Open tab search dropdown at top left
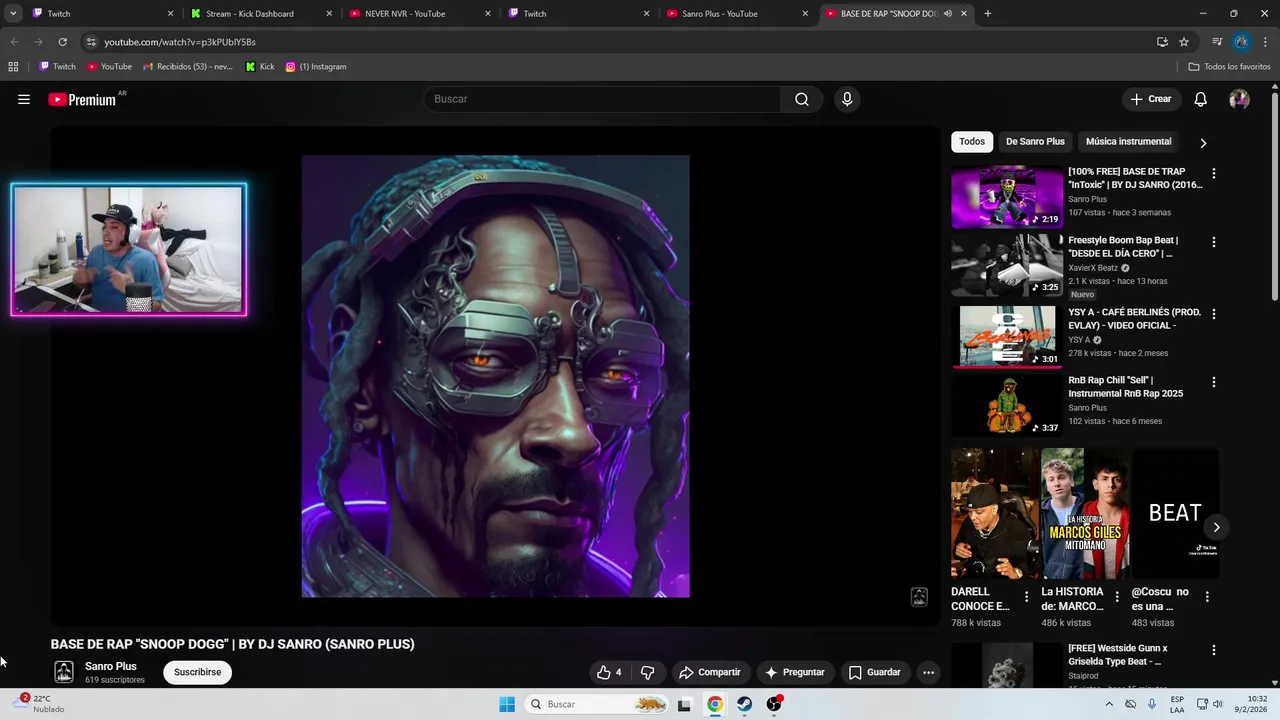 [x=13, y=14]
